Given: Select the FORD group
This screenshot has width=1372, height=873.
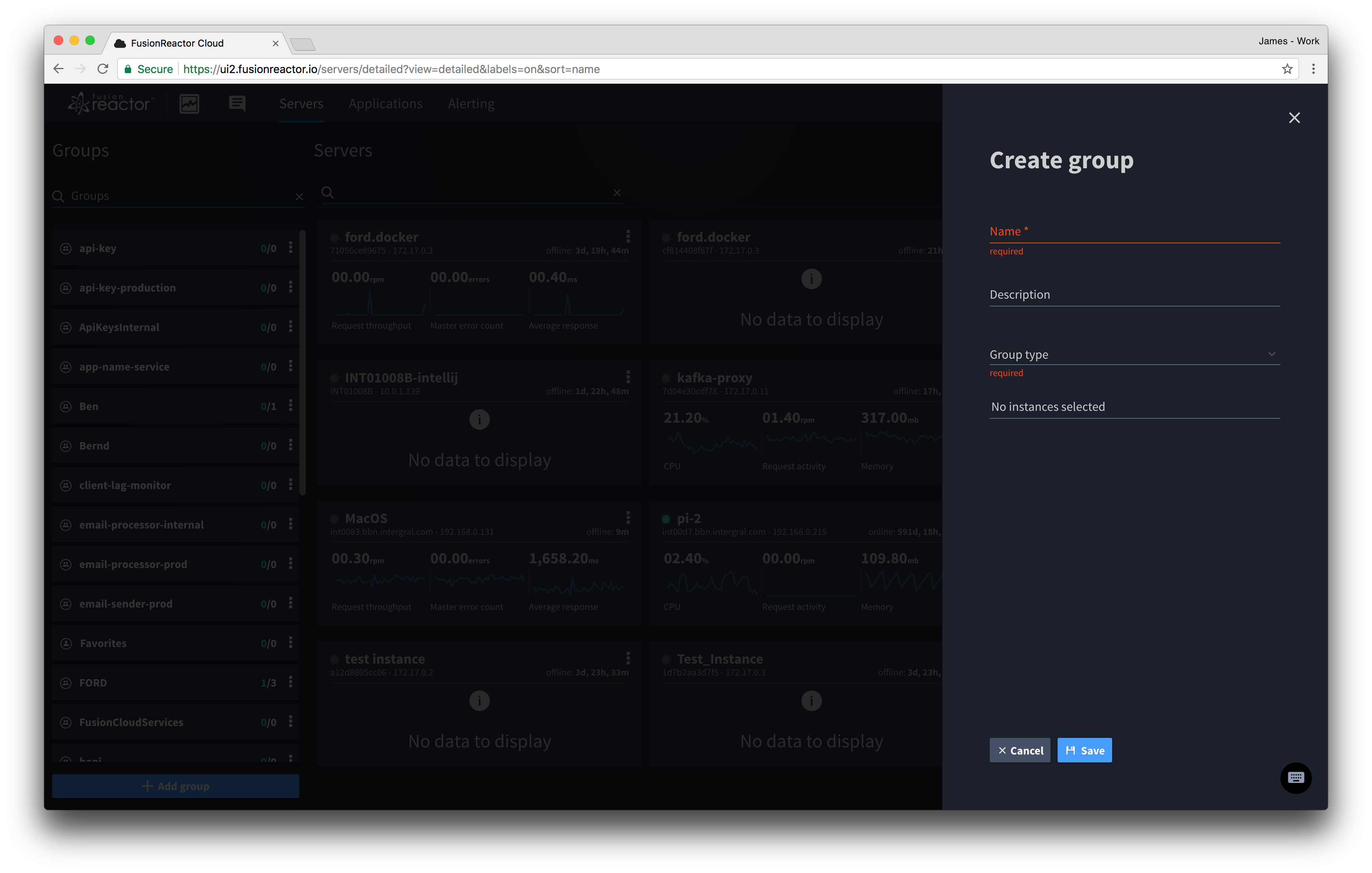Looking at the screenshot, I should [175, 683].
